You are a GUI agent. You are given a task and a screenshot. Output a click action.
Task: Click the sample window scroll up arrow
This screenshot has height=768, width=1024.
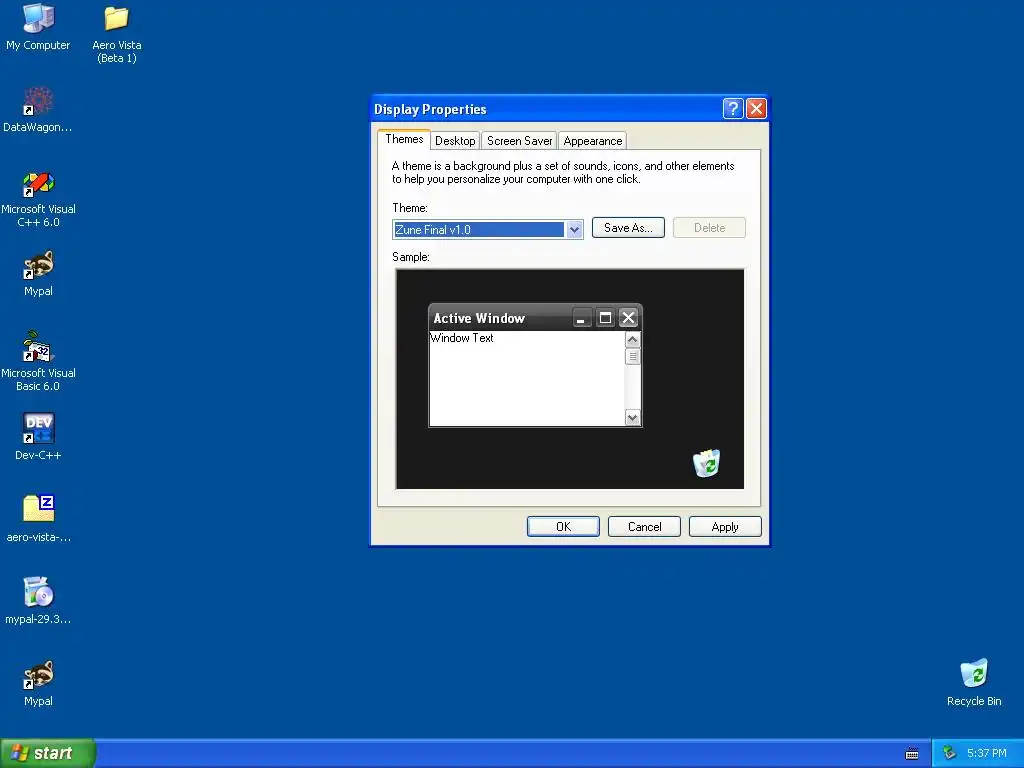pyautogui.click(x=632, y=340)
